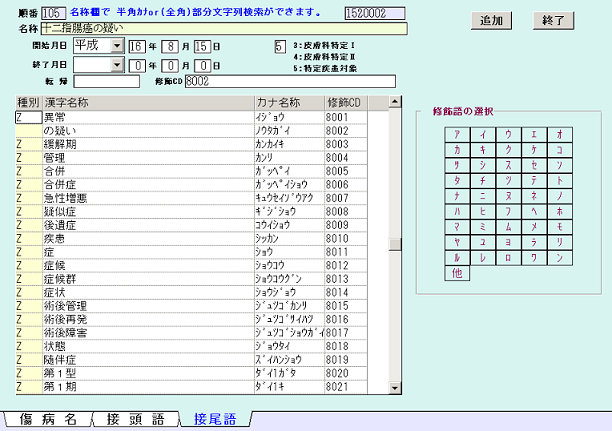Click the start date year field showing 16

(x=137, y=46)
